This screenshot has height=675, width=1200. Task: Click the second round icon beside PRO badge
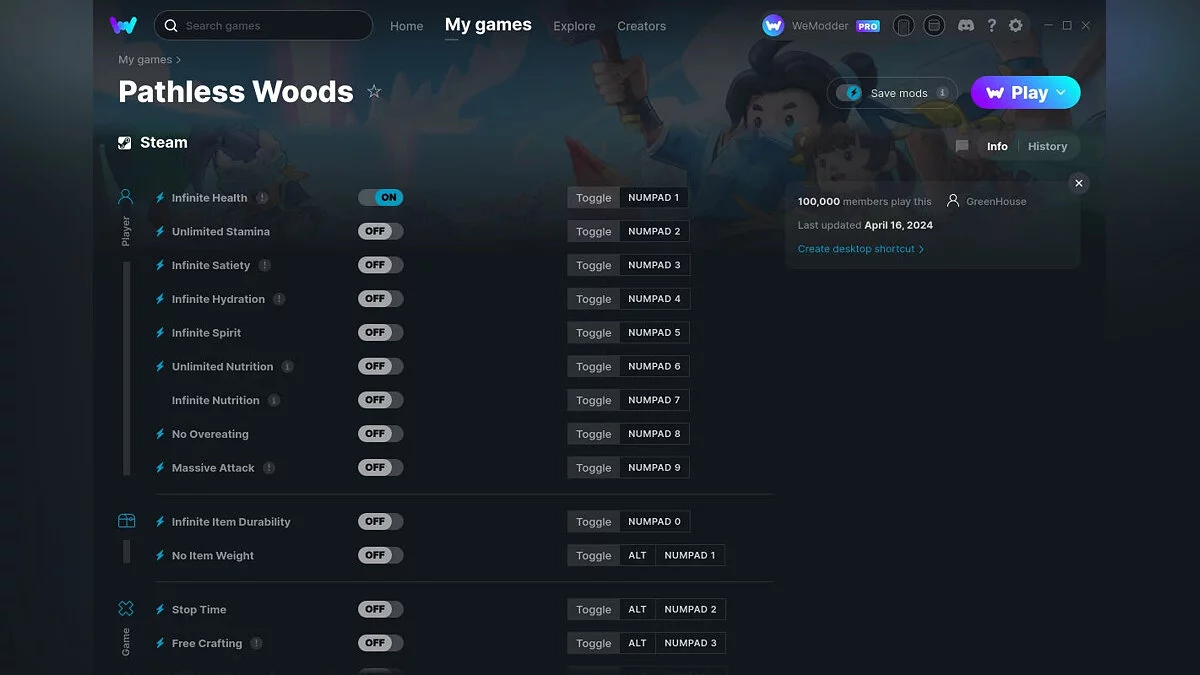click(x=933, y=26)
